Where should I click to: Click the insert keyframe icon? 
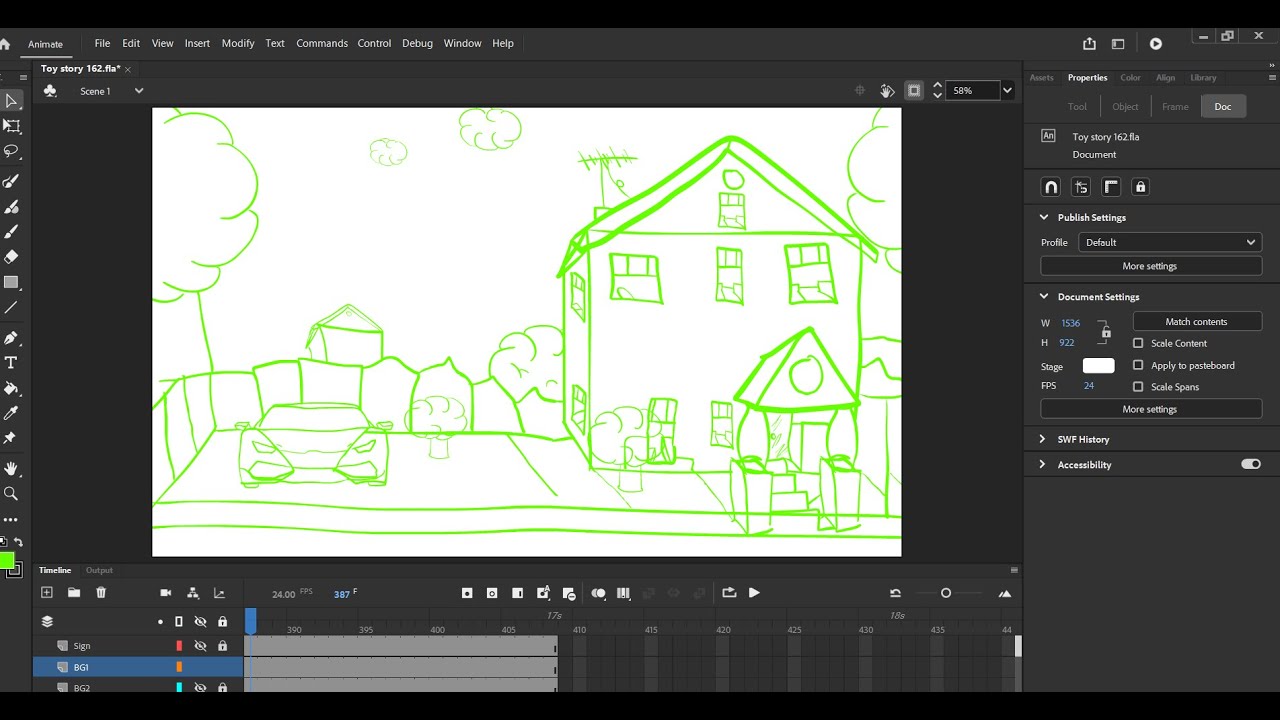click(467, 593)
